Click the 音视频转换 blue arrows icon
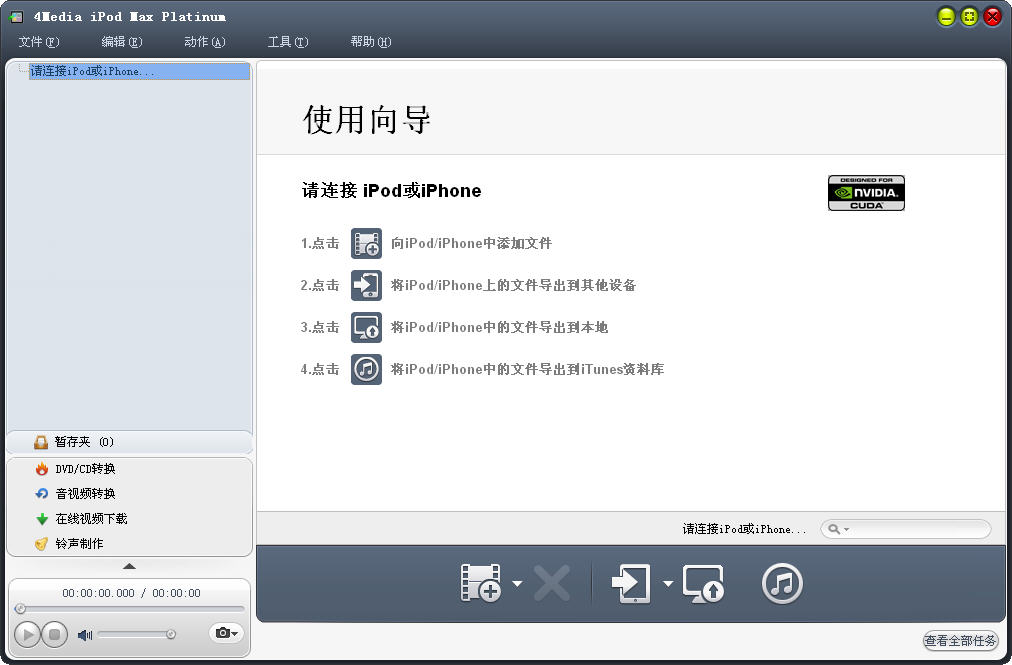 pos(42,494)
